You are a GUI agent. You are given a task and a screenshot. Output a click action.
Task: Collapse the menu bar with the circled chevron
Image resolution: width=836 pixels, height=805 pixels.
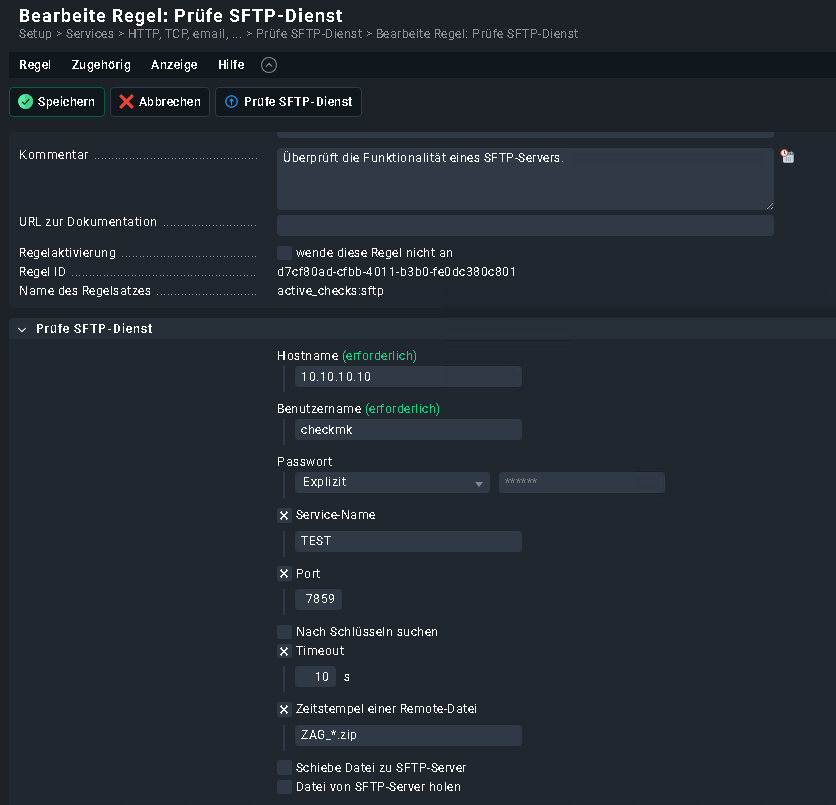click(x=268, y=65)
